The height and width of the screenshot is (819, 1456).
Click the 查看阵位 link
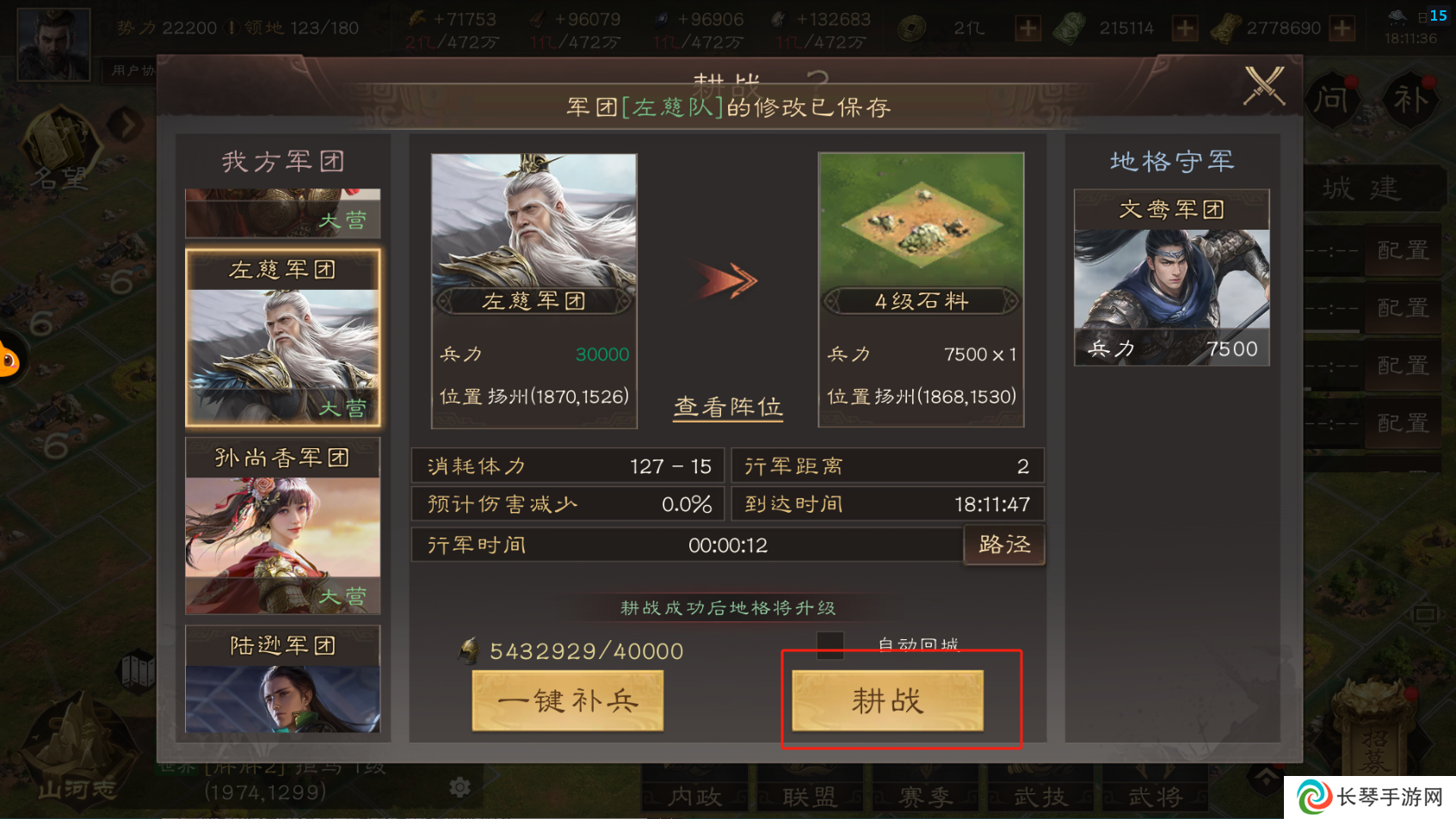(x=728, y=407)
